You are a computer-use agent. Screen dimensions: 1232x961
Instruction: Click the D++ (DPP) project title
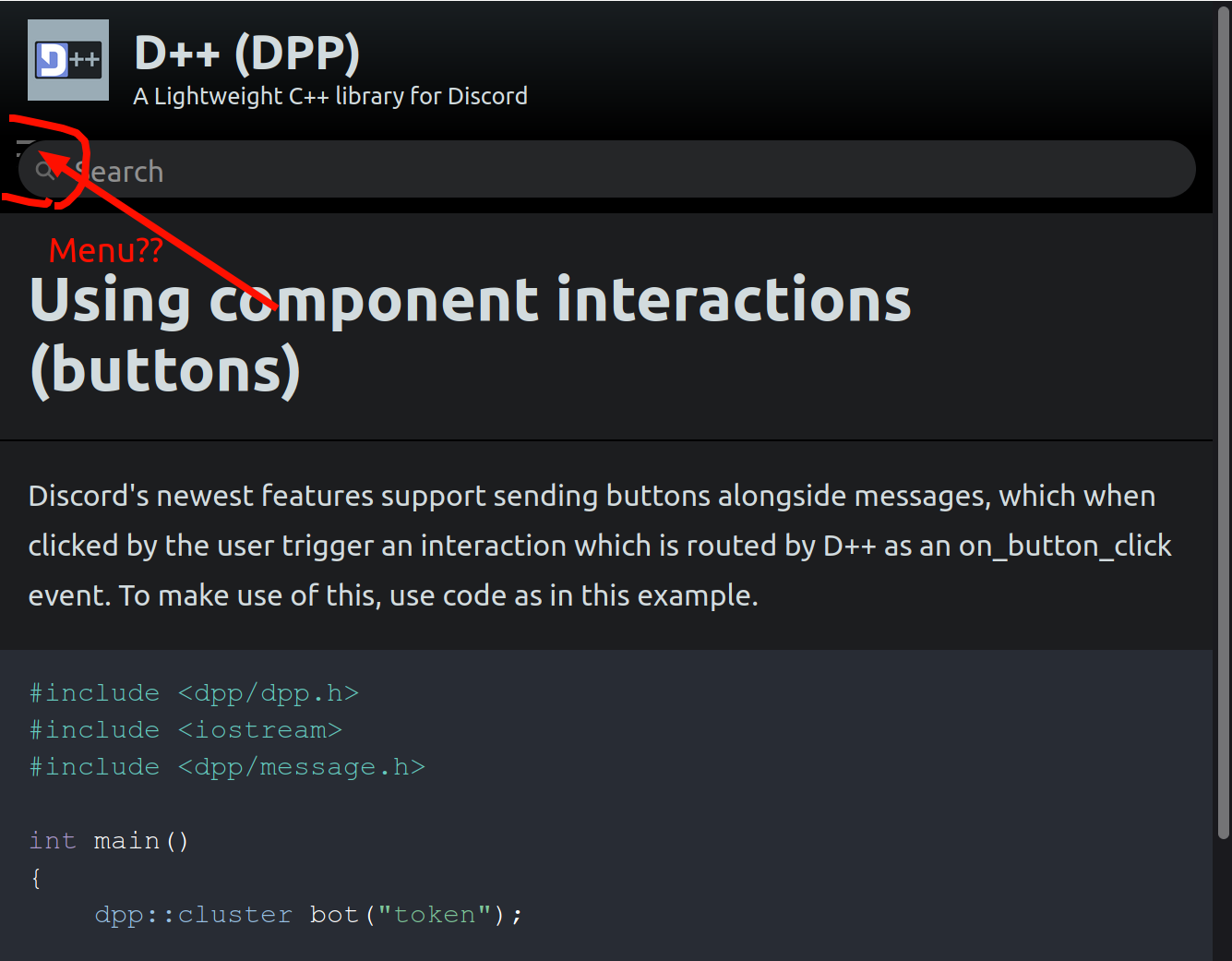coord(247,53)
